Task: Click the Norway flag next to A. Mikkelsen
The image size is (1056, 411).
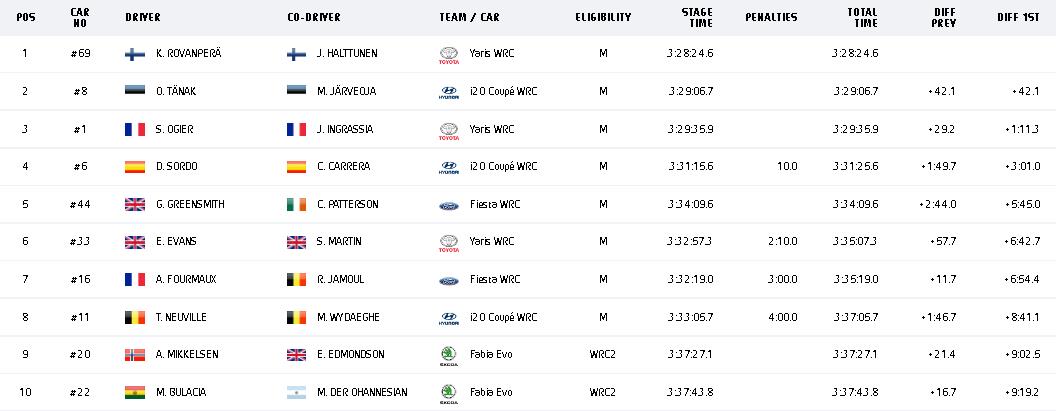Action: 135,354
